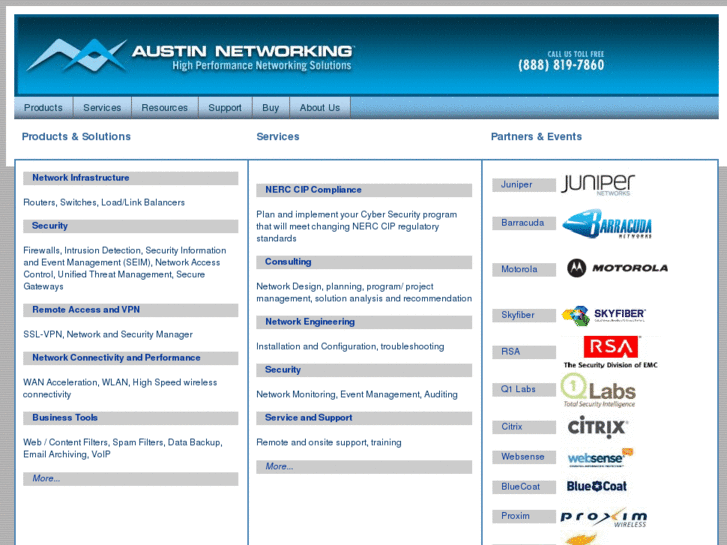
Task: Click the Juniper Networks logo image
Action: [x=598, y=185]
